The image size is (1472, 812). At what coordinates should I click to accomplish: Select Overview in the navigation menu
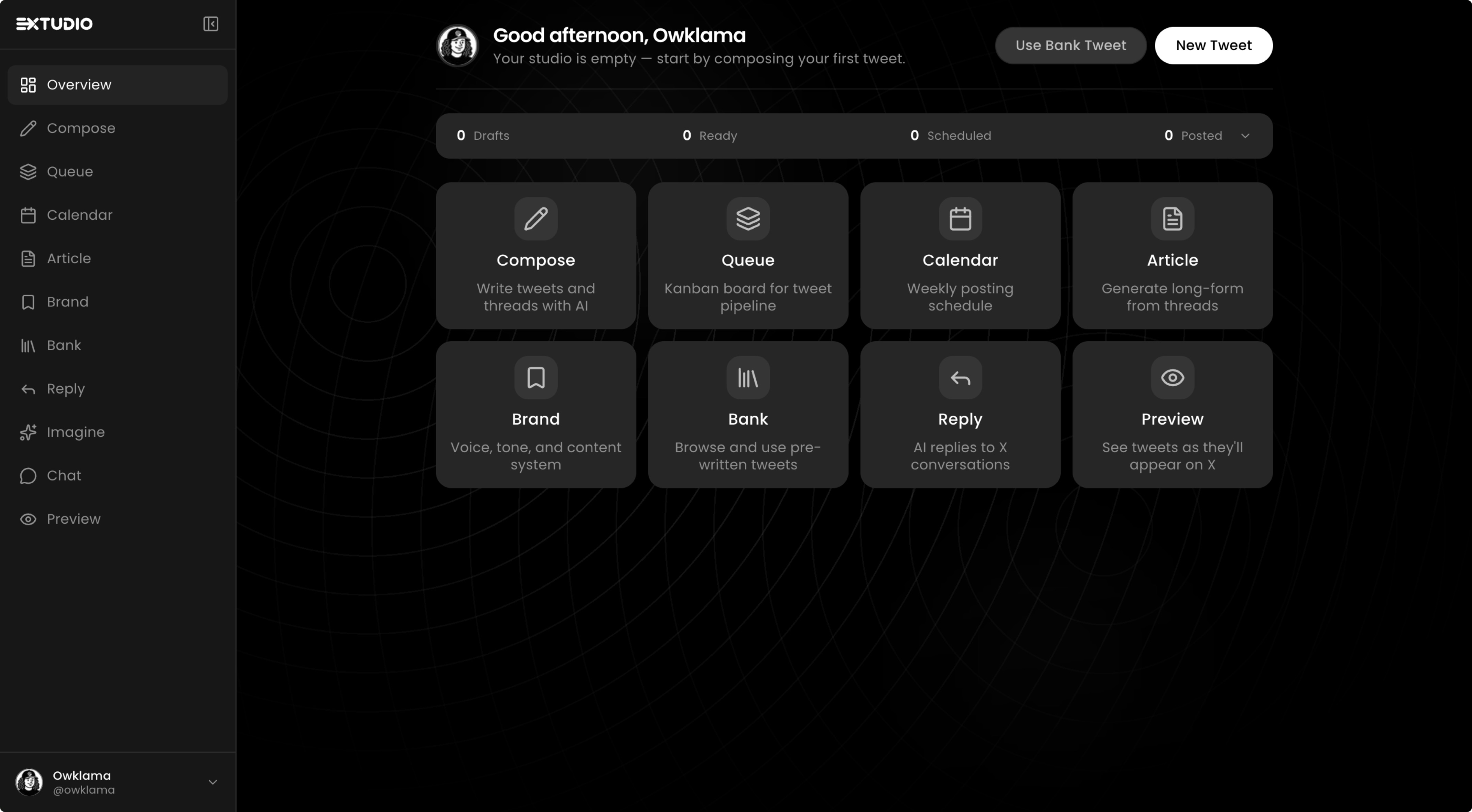tap(78, 85)
